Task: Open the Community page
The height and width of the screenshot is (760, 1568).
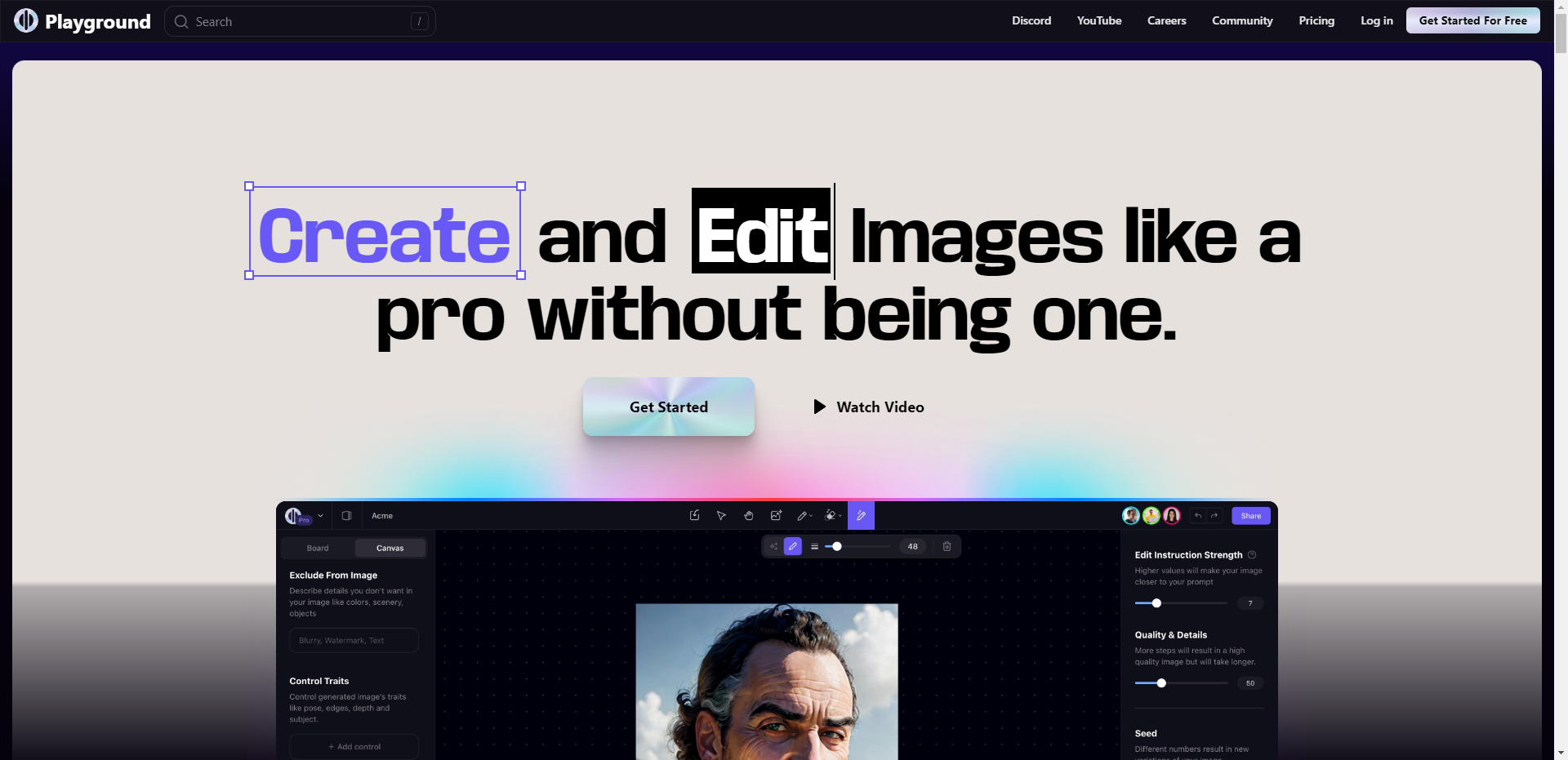Action: point(1242,20)
